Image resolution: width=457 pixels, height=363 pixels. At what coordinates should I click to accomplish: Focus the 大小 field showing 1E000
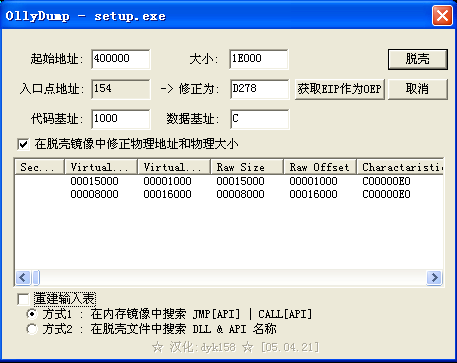point(259,59)
